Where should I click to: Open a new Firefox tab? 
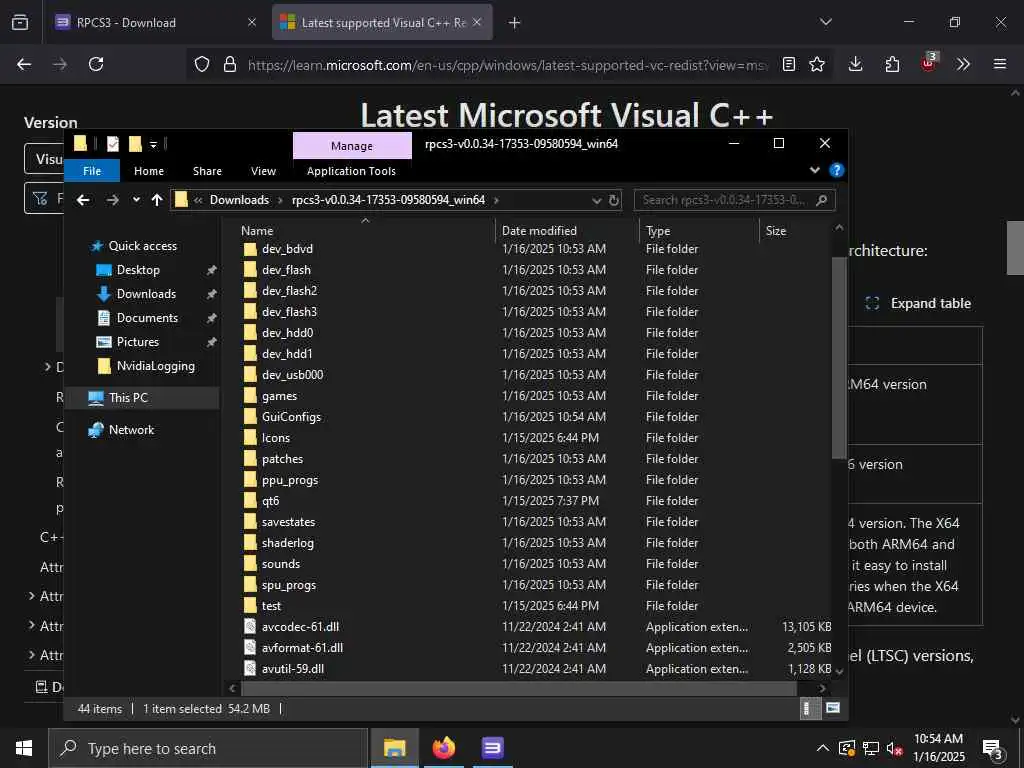pos(515,23)
